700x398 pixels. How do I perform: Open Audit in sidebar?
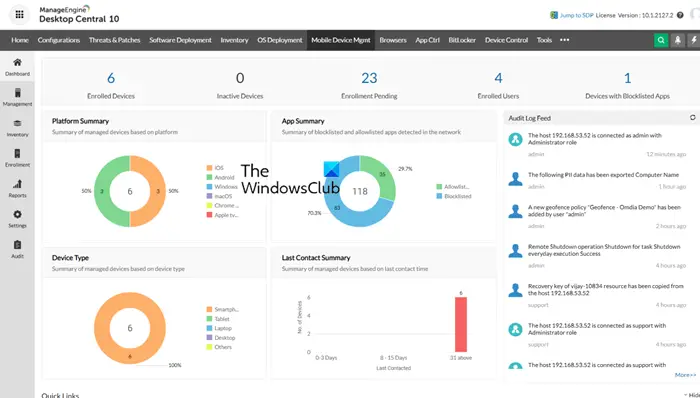17,249
